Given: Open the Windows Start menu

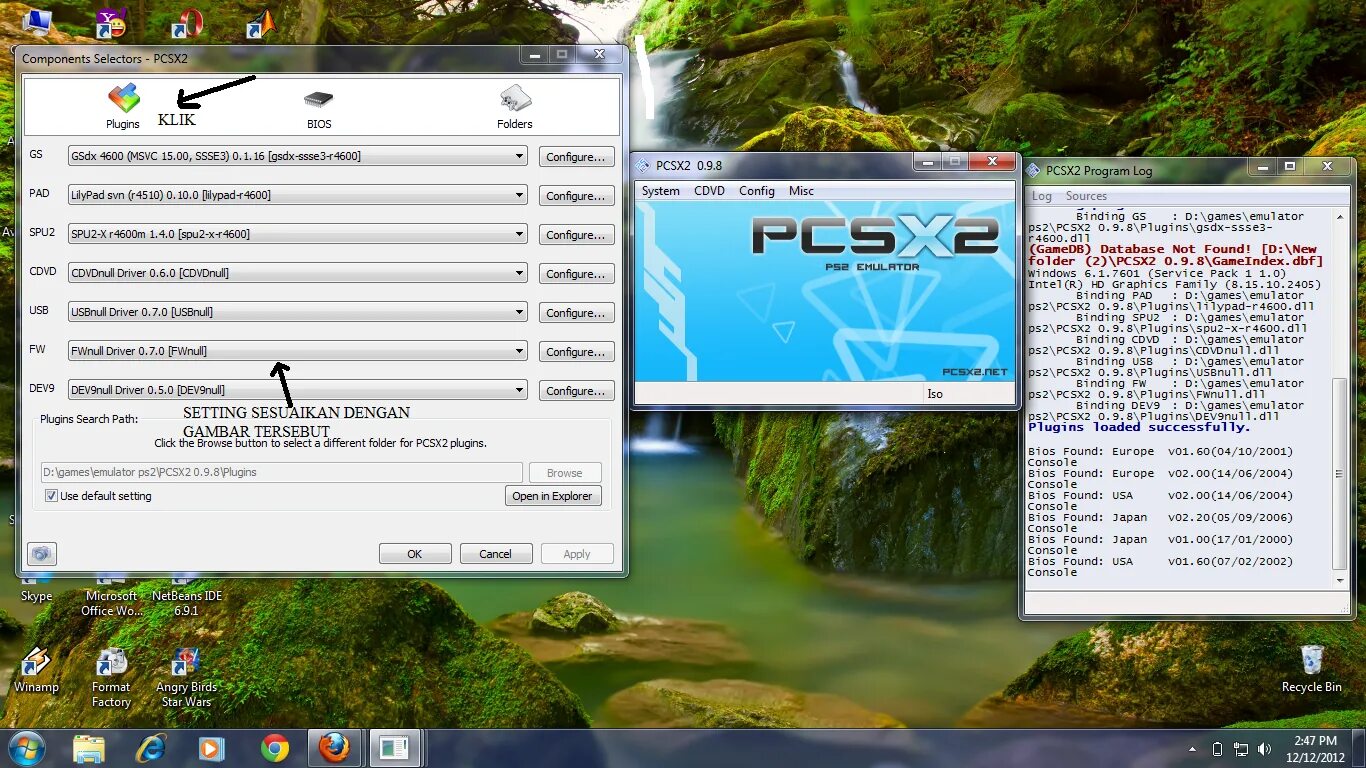Looking at the screenshot, I should 26,748.
